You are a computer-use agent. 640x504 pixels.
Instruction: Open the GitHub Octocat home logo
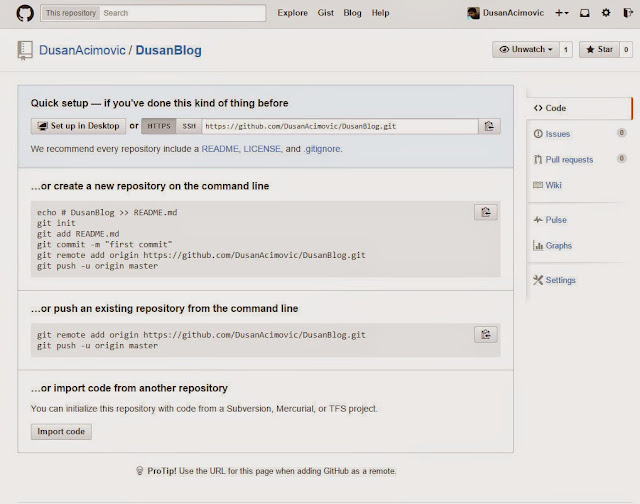(25, 13)
